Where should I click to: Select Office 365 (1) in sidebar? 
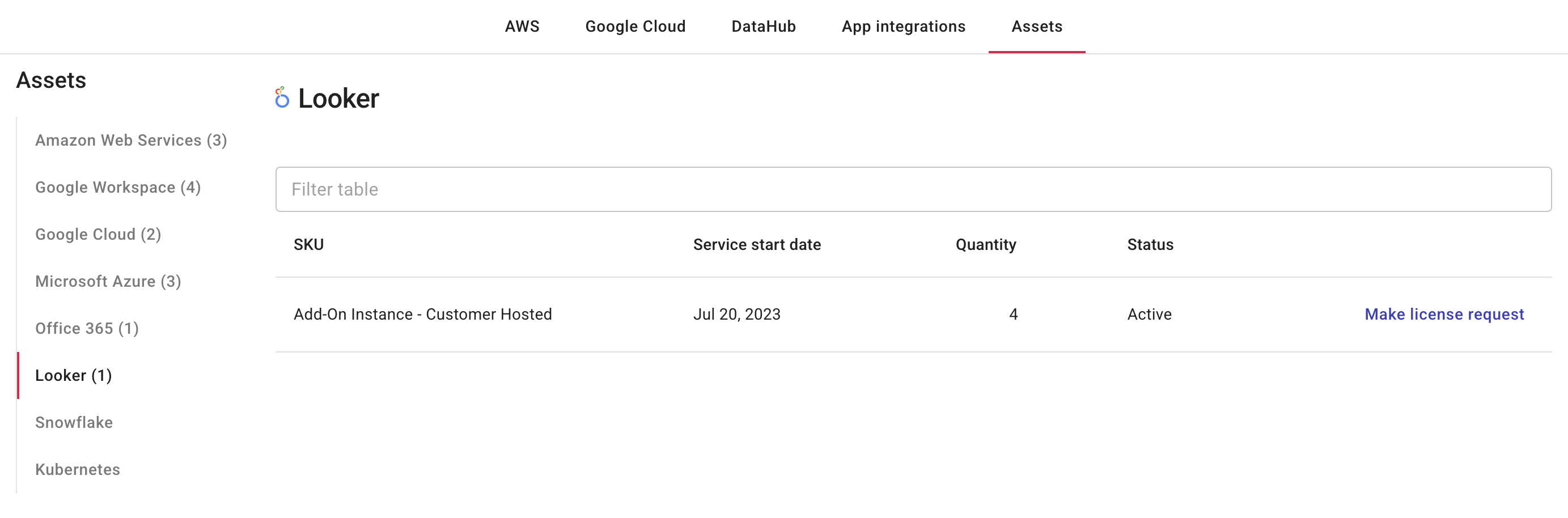(x=87, y=329)
